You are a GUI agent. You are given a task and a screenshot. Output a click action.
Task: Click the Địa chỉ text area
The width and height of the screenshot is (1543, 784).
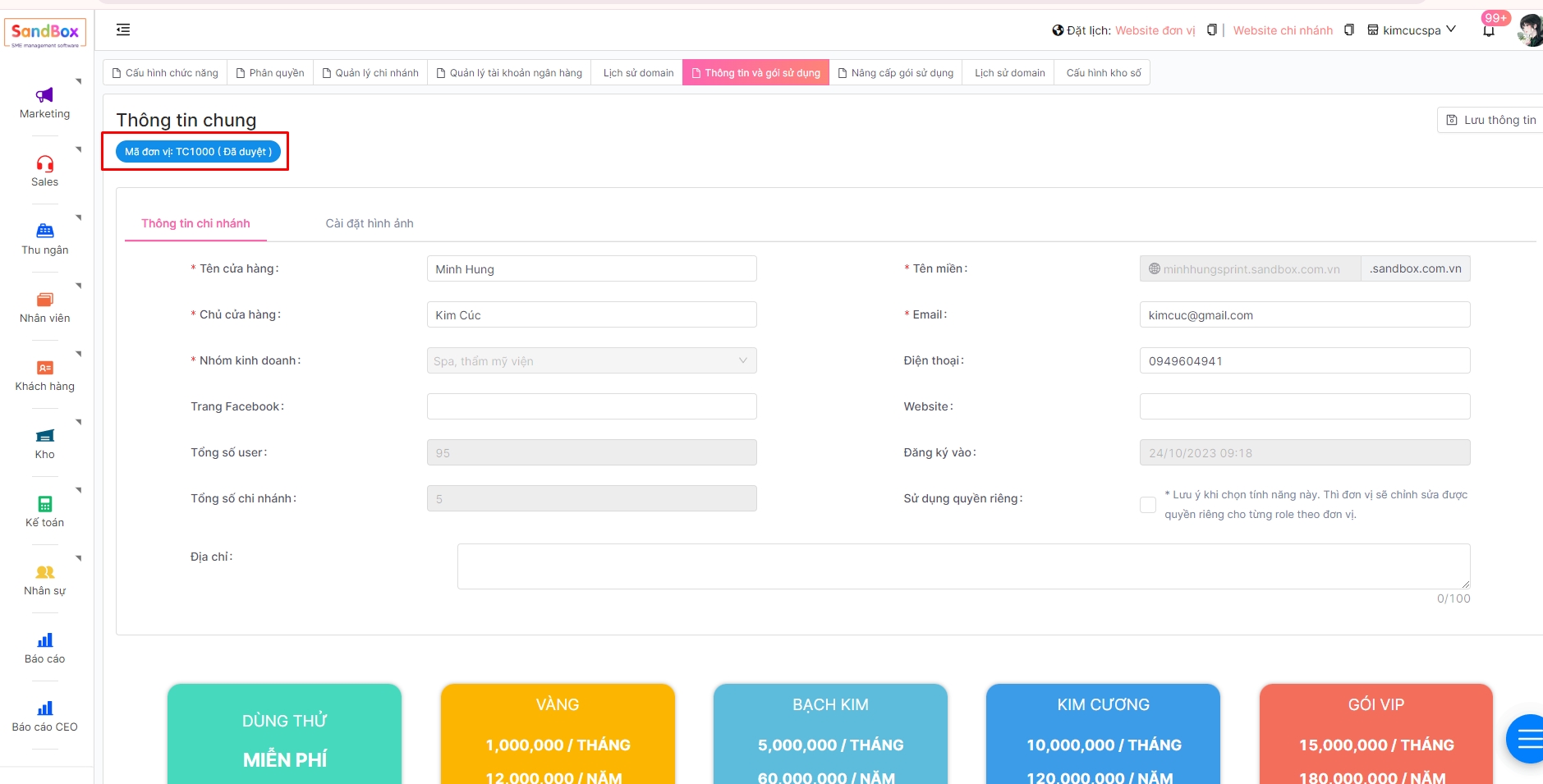(x=962, y=566)
